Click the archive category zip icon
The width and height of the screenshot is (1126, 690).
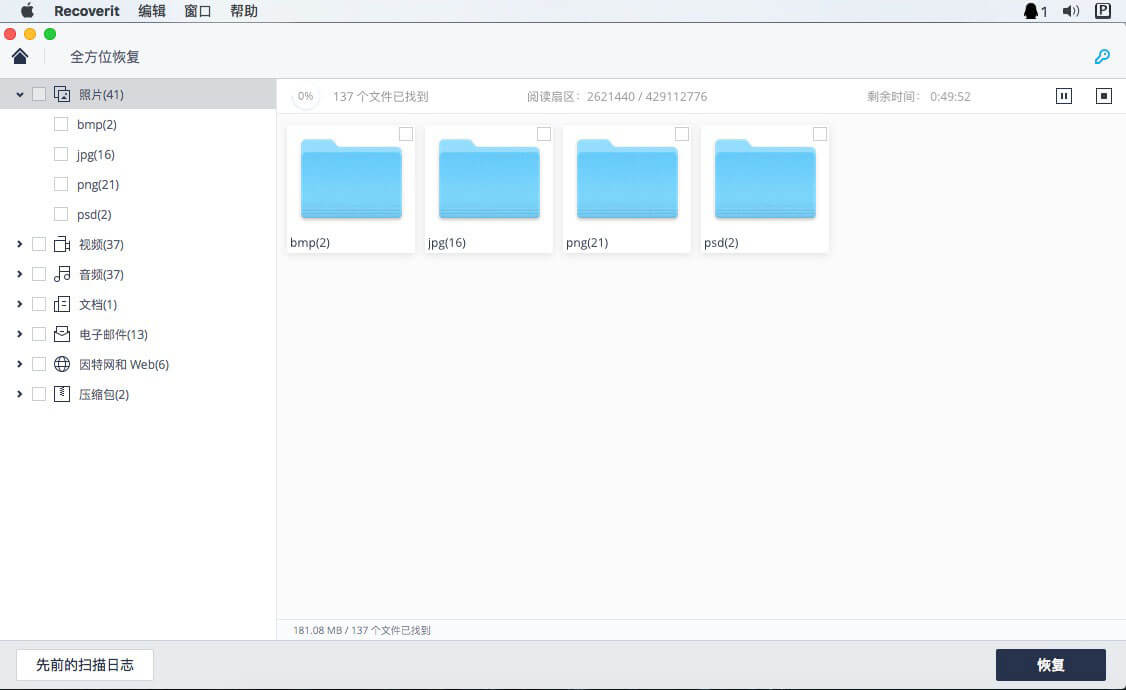[x=62, y=394]
